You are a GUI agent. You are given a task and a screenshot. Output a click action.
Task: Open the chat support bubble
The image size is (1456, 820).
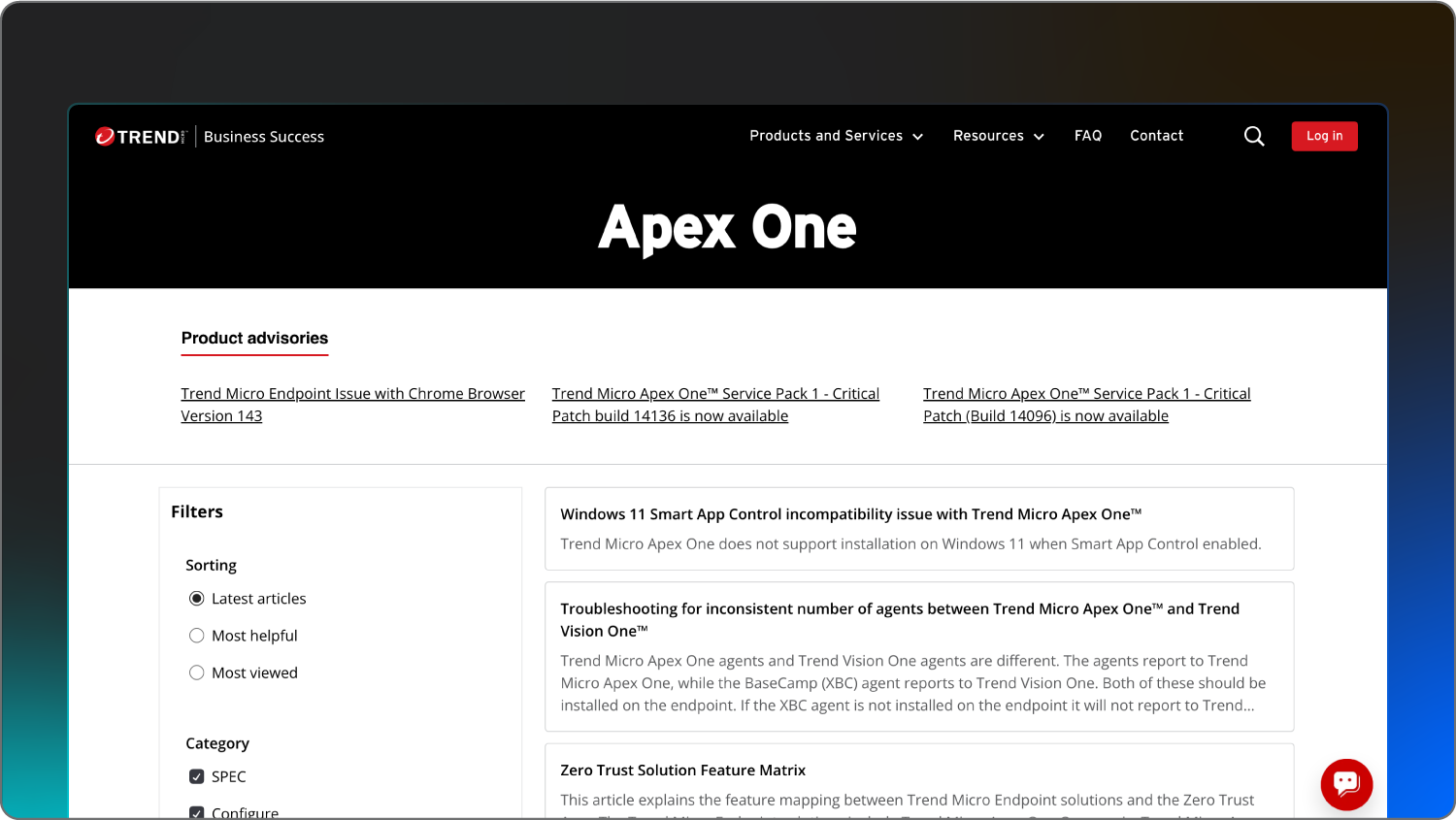[1346, 784]
